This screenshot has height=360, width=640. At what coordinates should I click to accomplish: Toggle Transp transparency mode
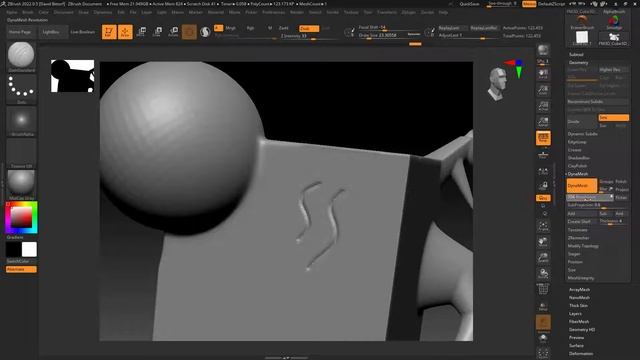coord(543,306)
